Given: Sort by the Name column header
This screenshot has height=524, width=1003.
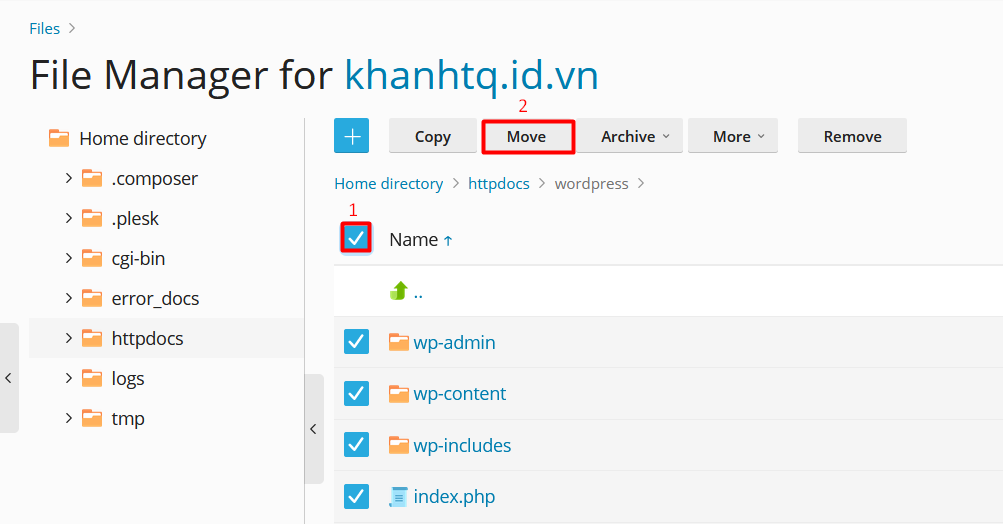Looking at the screenshot, I should (413, 239).
